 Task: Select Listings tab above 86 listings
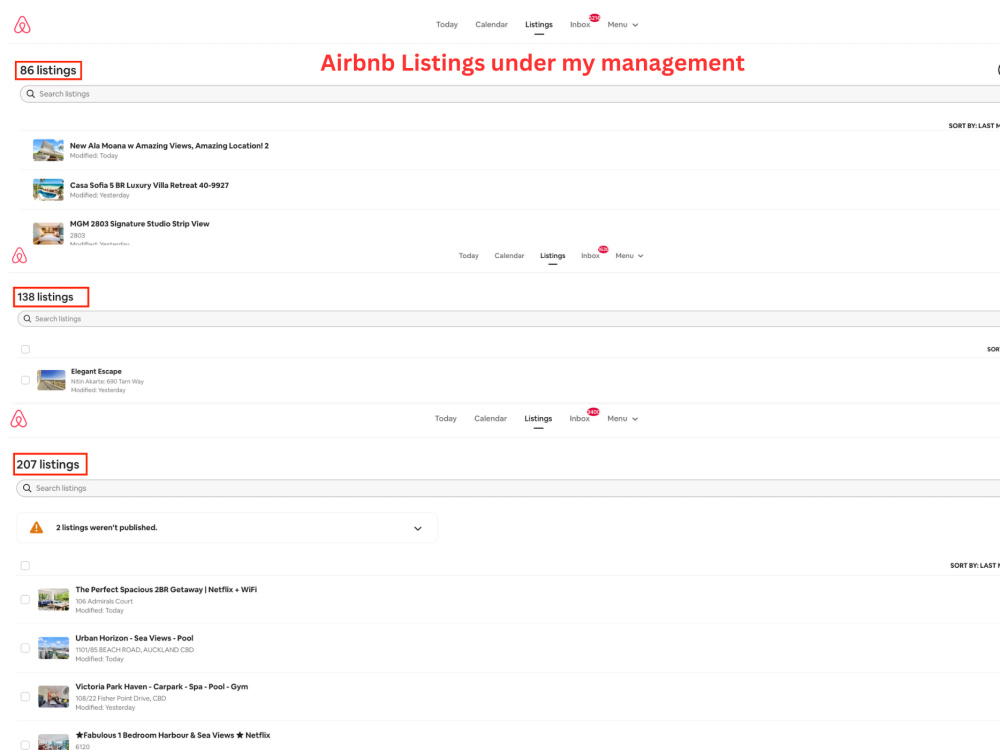click(x=539, y=25)
